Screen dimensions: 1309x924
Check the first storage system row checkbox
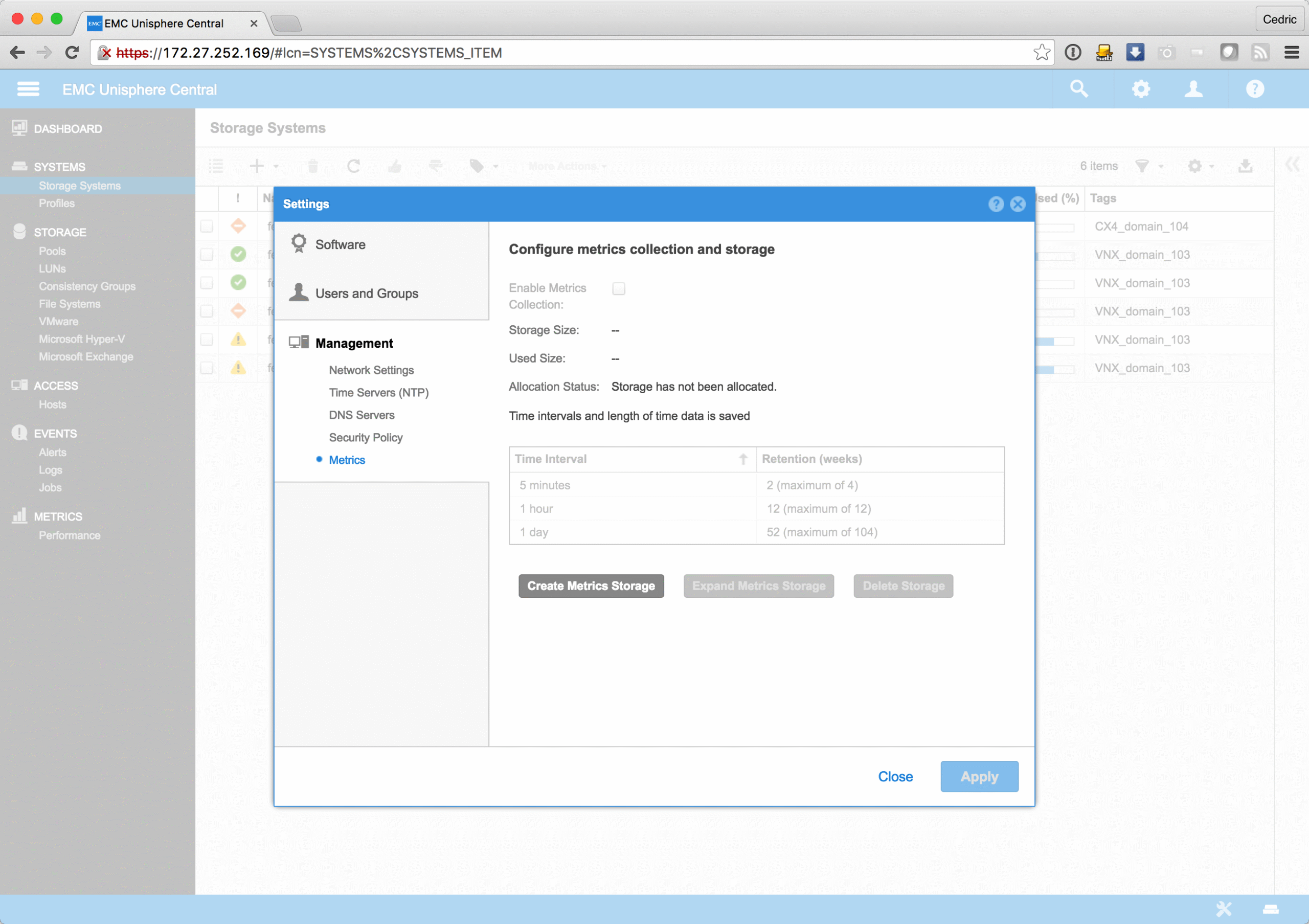click(207, 227)
